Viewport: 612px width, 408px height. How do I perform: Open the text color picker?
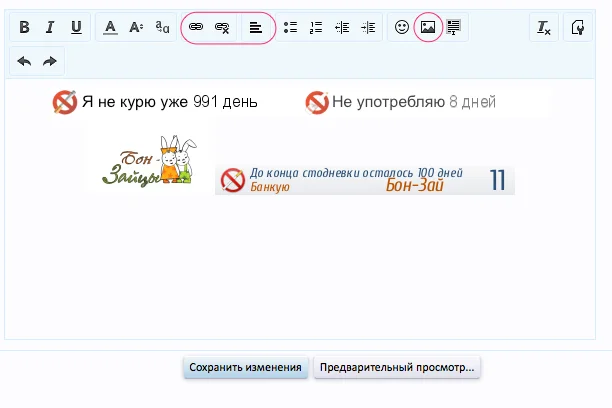pyautogui.click(x=111, y=28)
